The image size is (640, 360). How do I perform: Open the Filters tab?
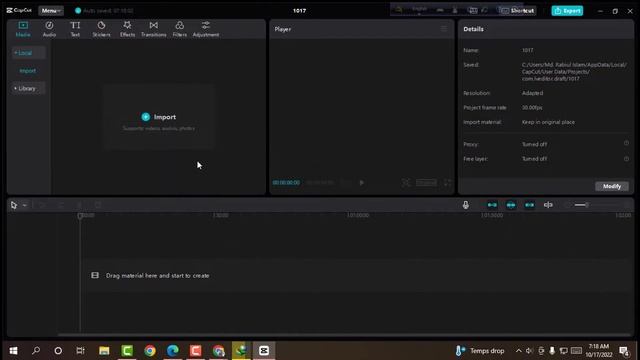click(x=180, y=29)
